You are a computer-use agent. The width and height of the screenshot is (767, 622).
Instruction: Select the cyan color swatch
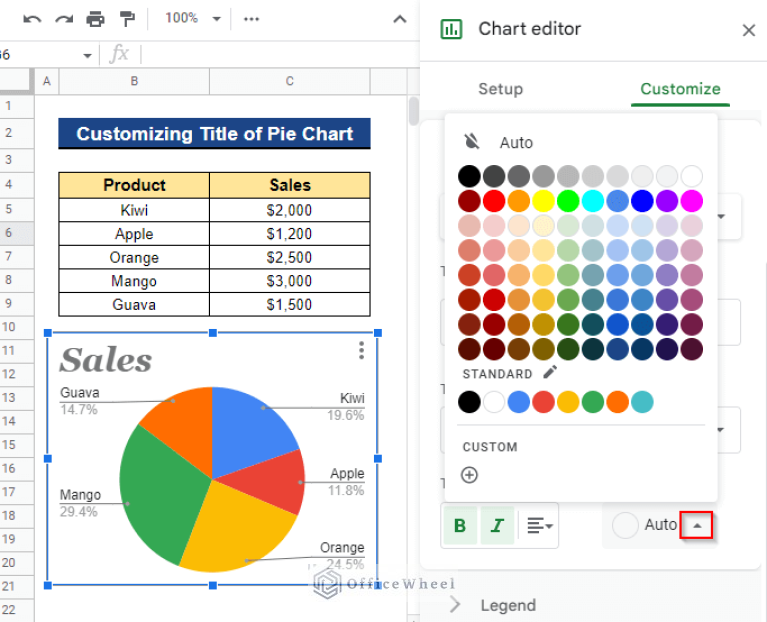click(593, 201)
